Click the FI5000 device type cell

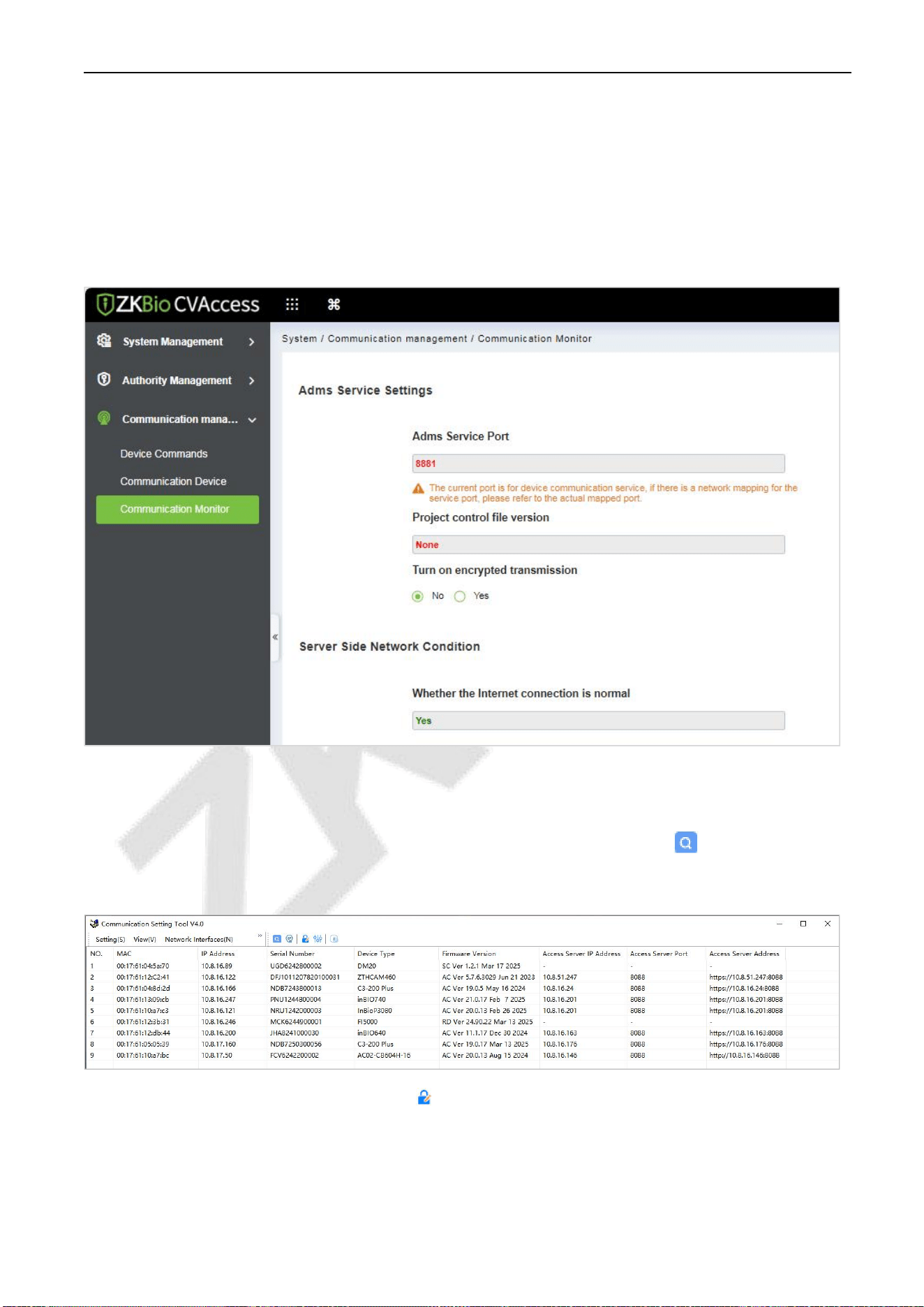(x=367, y=1022)
